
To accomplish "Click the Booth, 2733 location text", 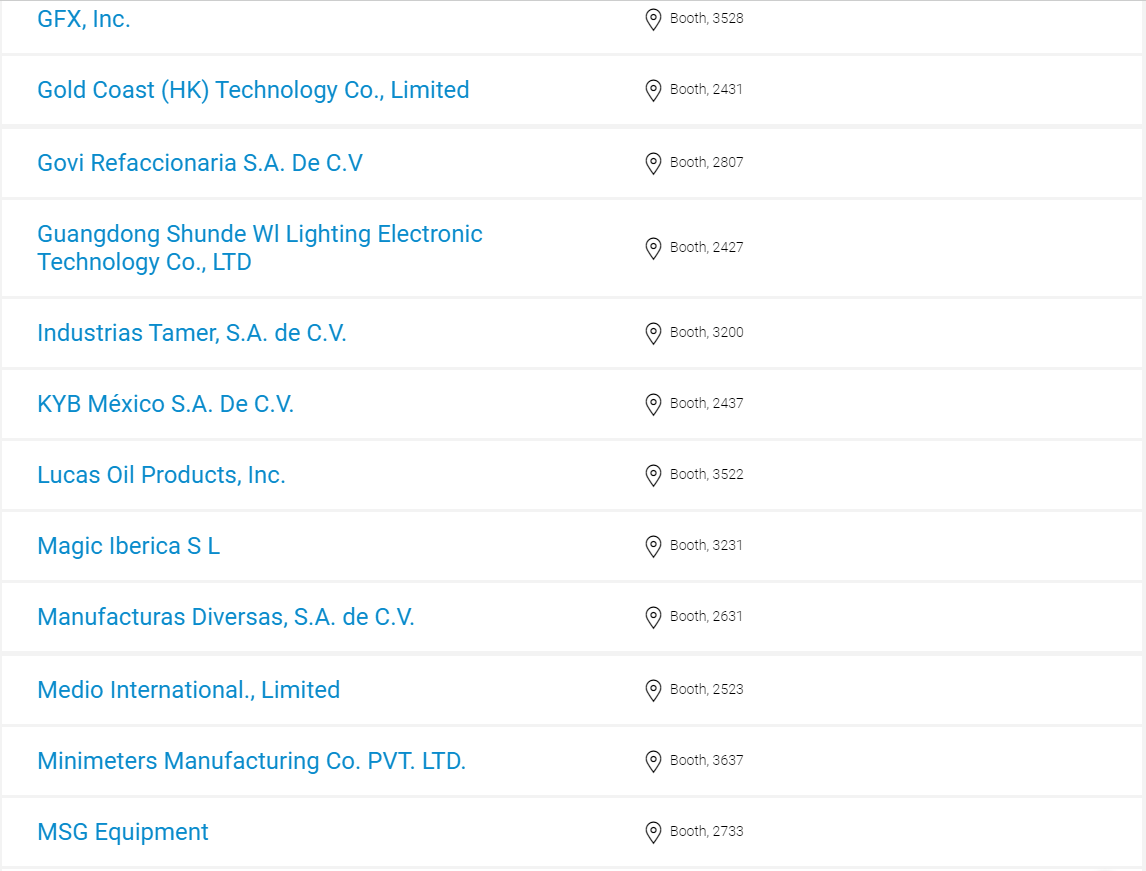I will point(707,832).
